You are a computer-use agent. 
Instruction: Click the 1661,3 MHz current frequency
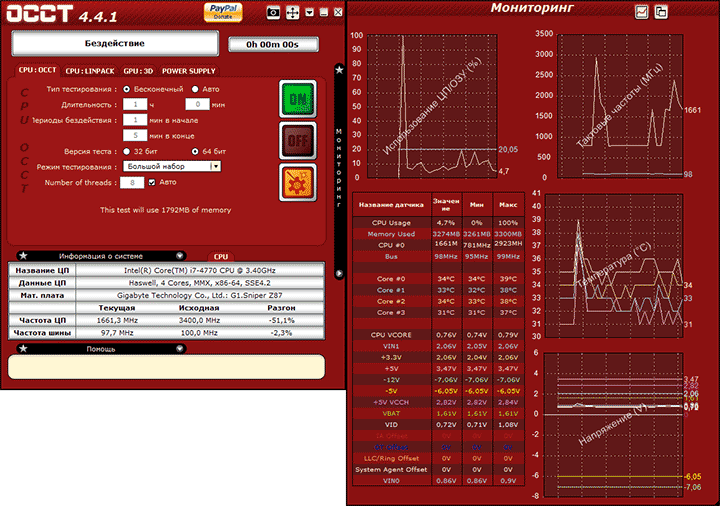117,320
